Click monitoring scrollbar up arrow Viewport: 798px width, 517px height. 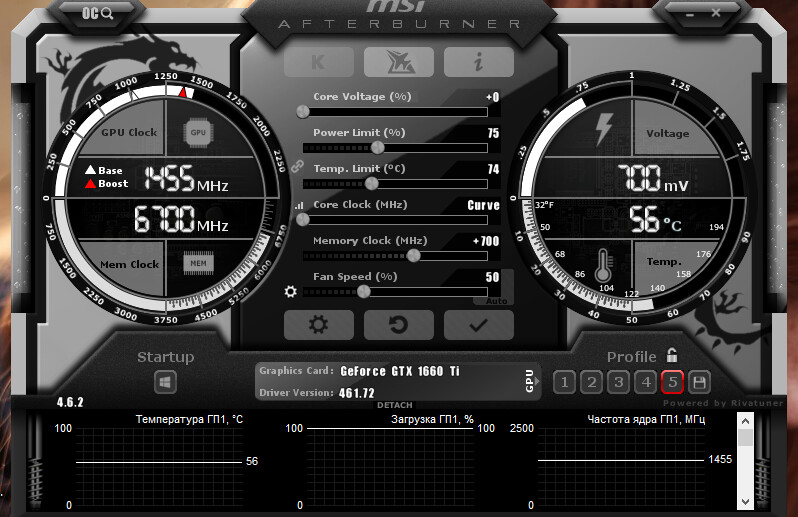click(x=745, y=421)
